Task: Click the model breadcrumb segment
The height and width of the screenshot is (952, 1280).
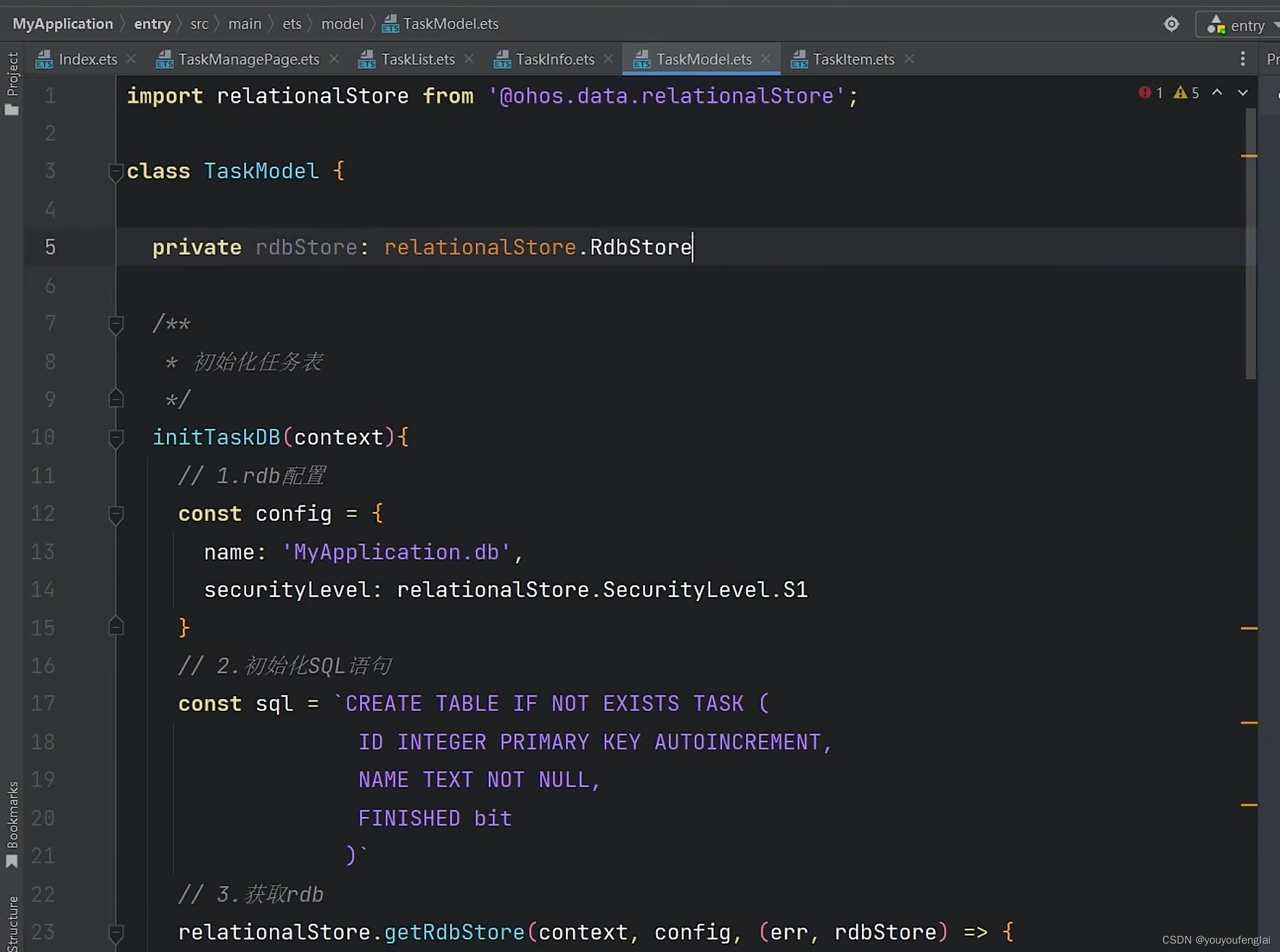Action: point(342,24)
